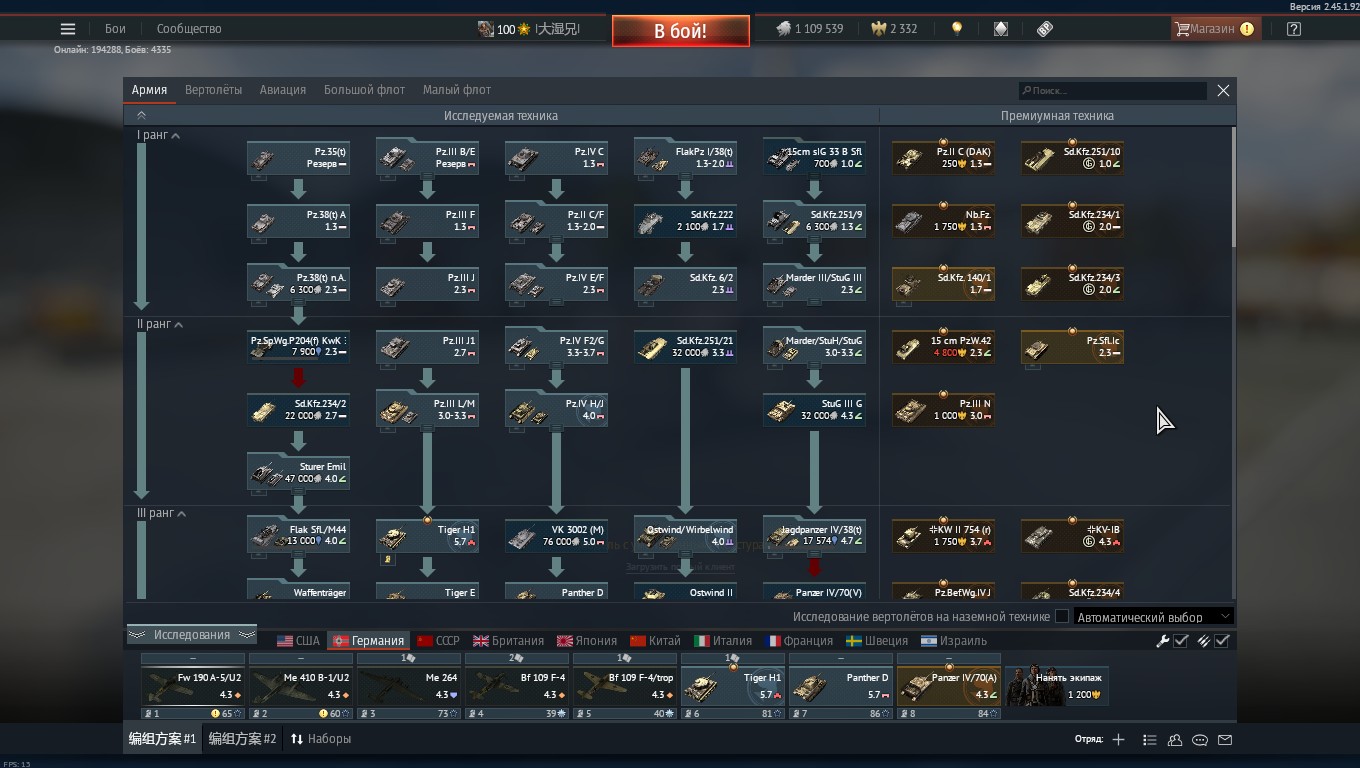Open the friends contacts icon
Viewport: 1360px width, 768px height.
pos(1175,740)
